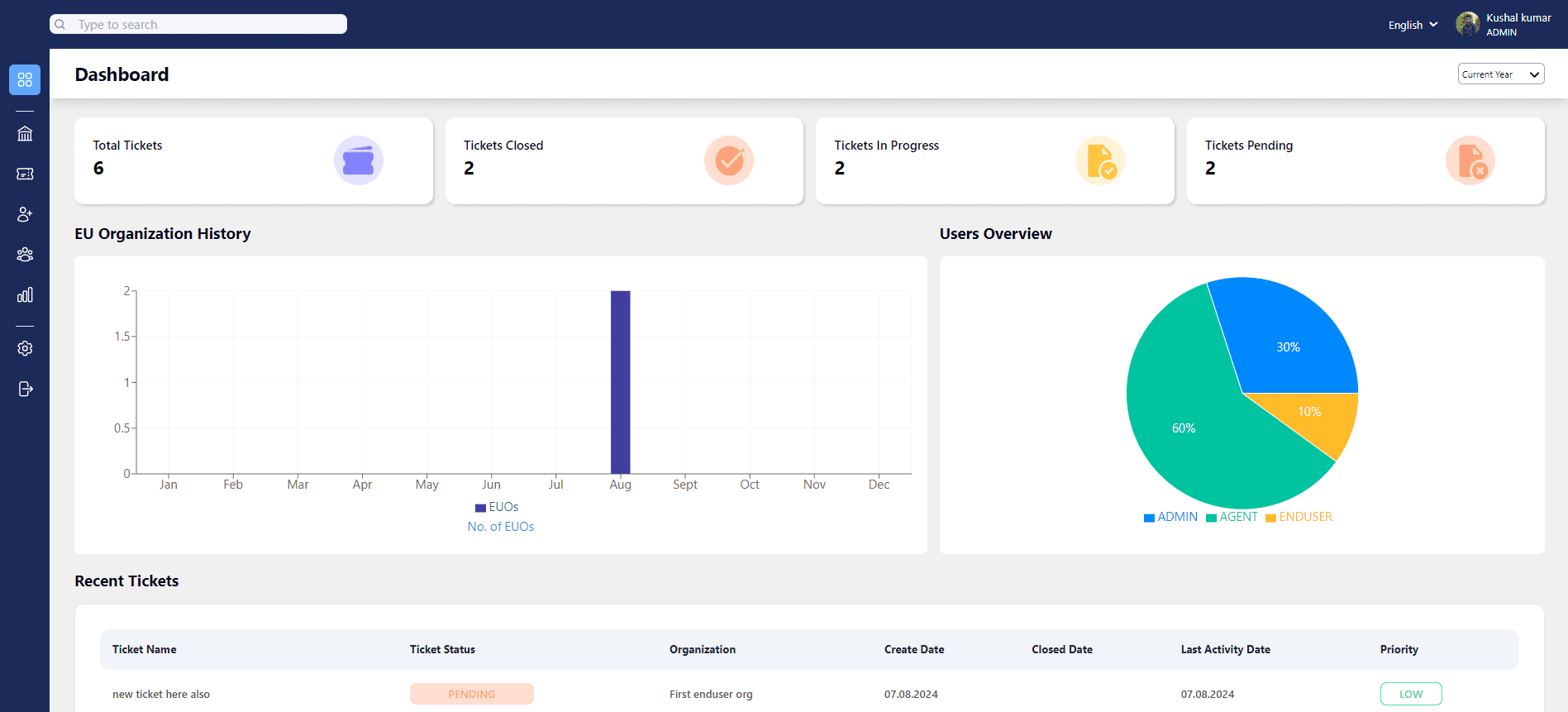Click the PENDING status badge
Screen dimensions: 1568x712
coord(472,694)
